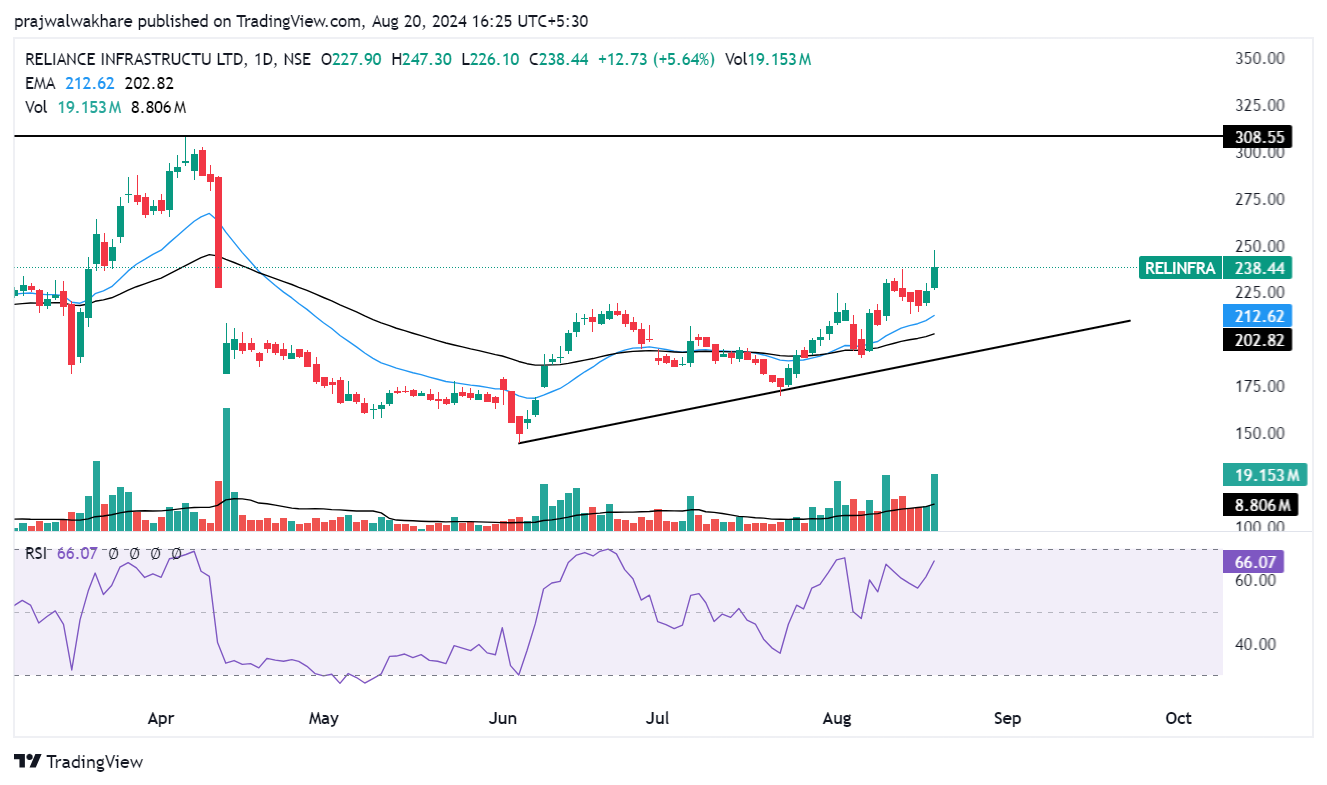This screenshot has width=1327, height=785.
Task: Click the tallest April volume bar
Action: [x=227, y=469]
